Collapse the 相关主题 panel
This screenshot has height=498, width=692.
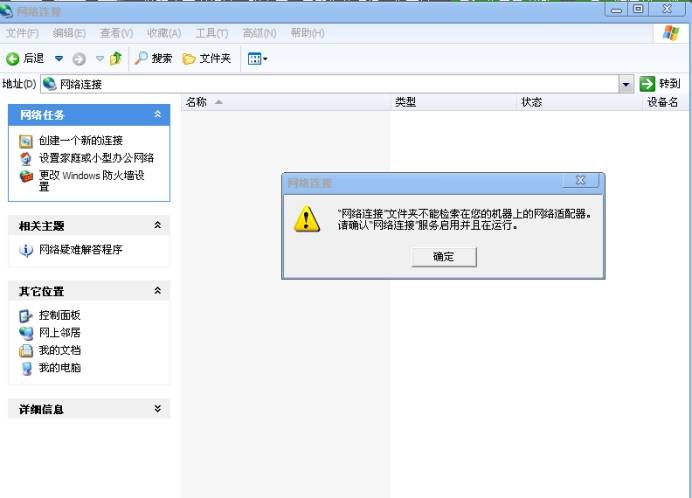pyautogui.click(x=158, y=226)
